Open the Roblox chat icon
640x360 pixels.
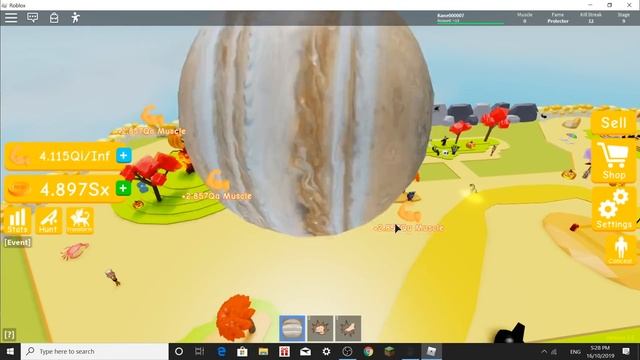[33, 18]
